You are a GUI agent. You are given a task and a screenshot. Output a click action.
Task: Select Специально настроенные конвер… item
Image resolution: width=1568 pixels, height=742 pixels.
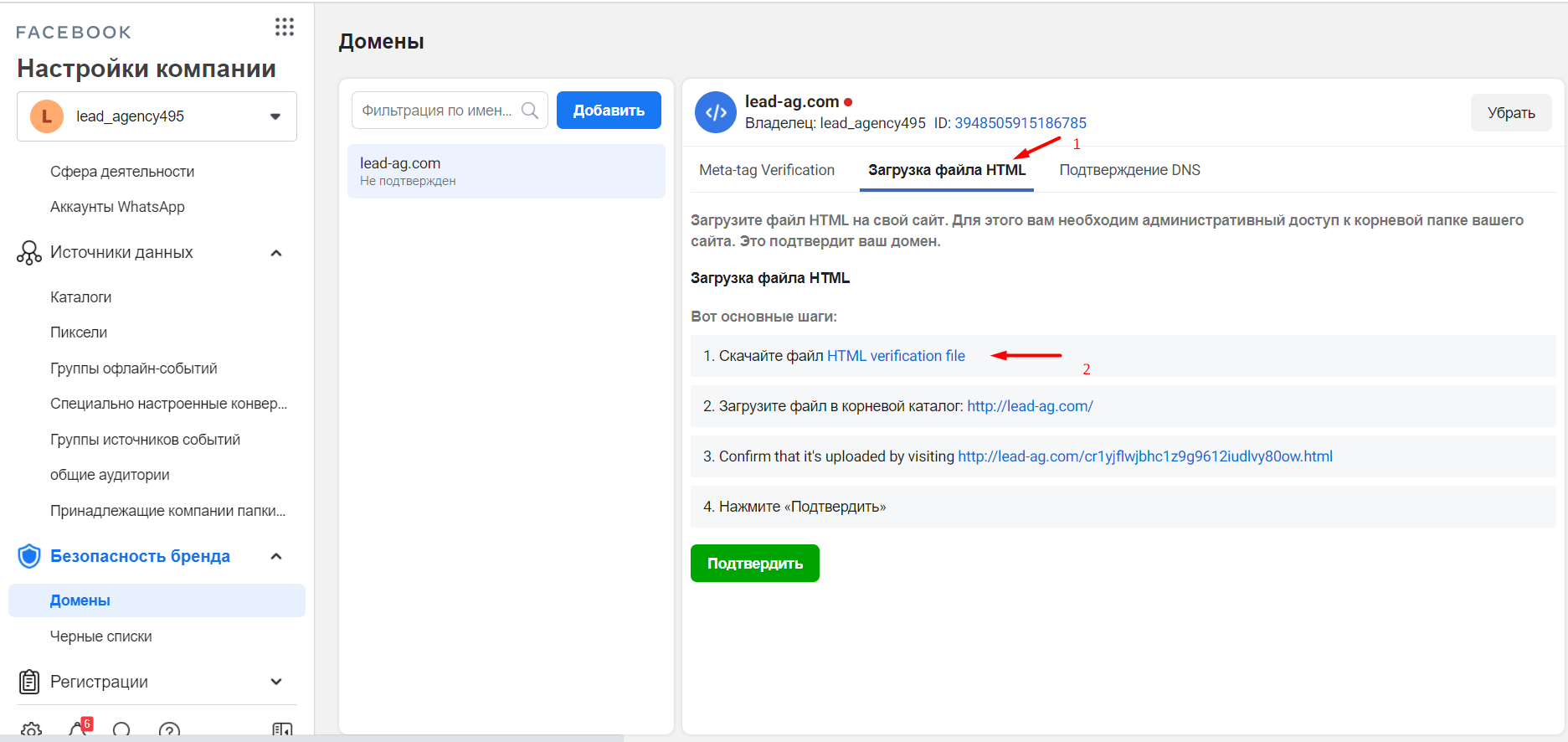[x=168, y=404]
